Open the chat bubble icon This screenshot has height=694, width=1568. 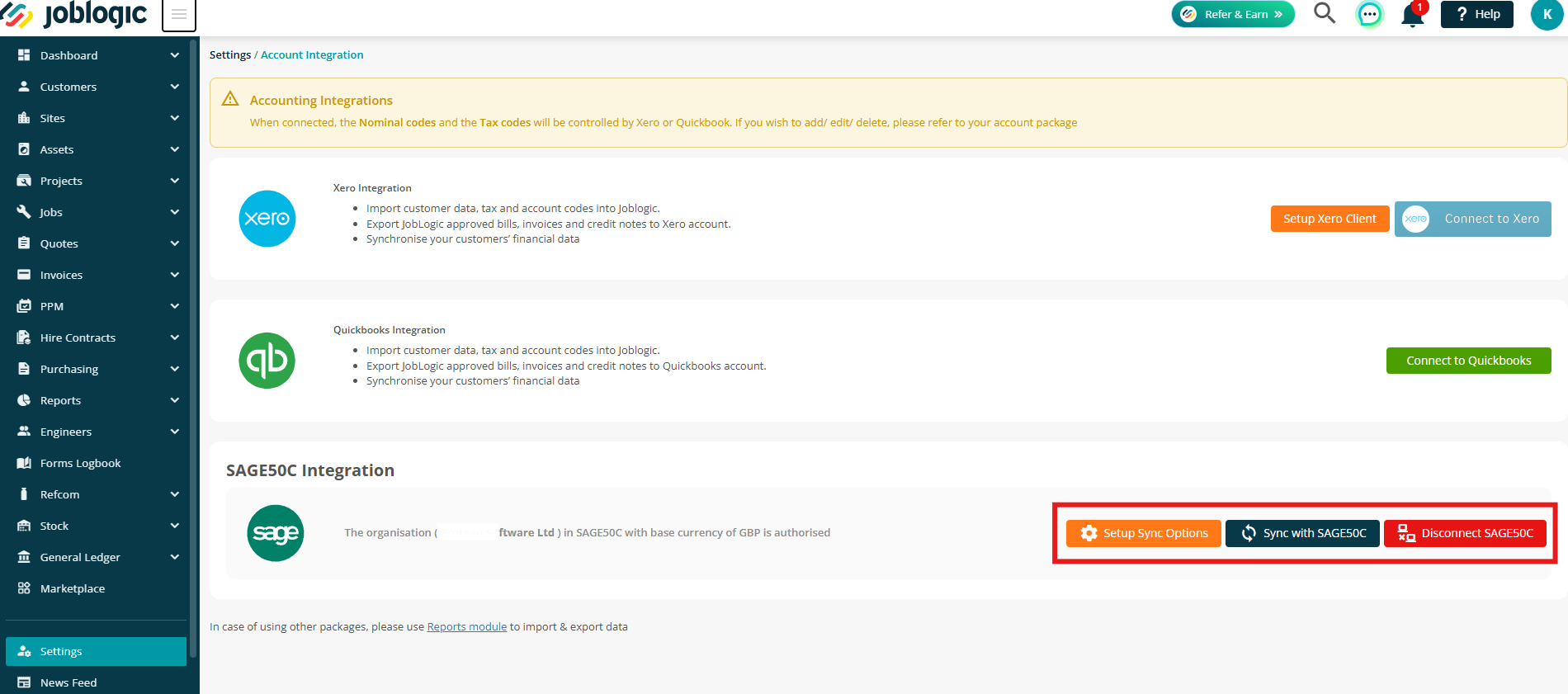click(x=1370, y=14)
